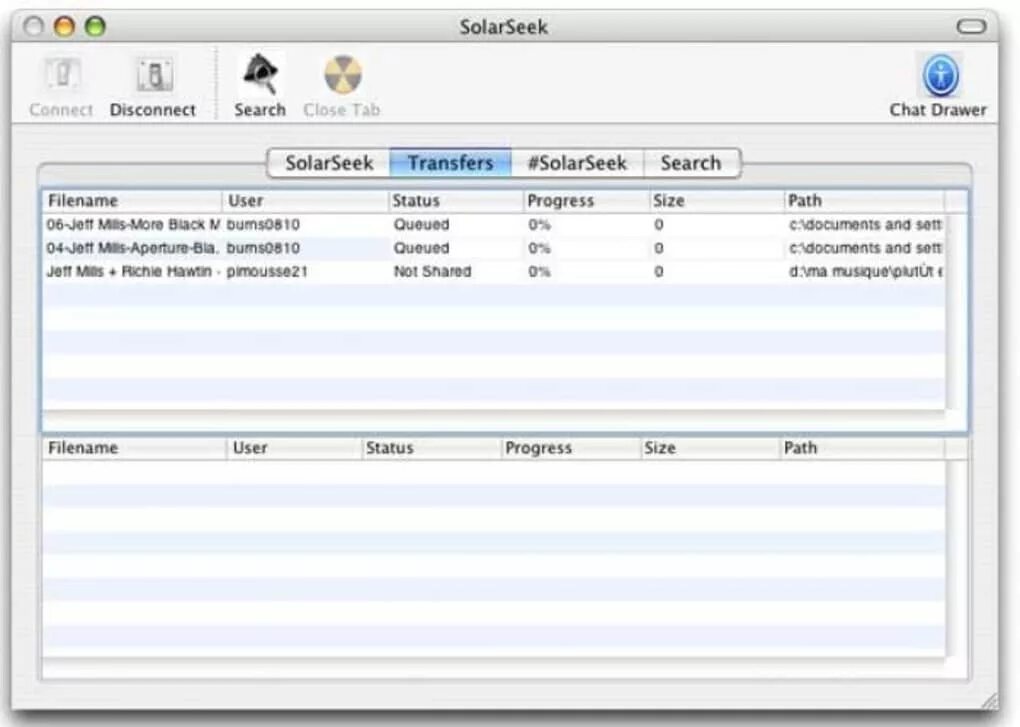Select the 06-Jeff Mills-More Black transfer row
Screen dimensions: 1020x727
click(x=494, y=225)
